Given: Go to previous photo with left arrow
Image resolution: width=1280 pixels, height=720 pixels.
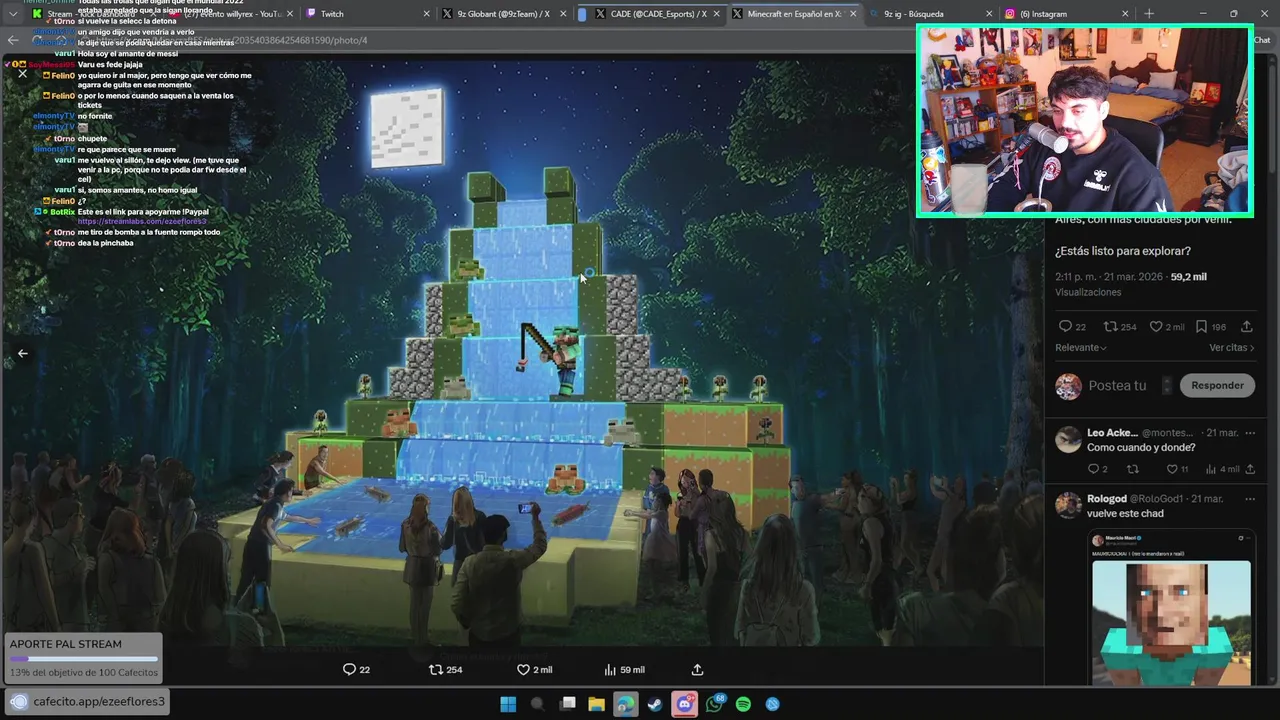Looking at the screenshot, I should pos(22,353).
